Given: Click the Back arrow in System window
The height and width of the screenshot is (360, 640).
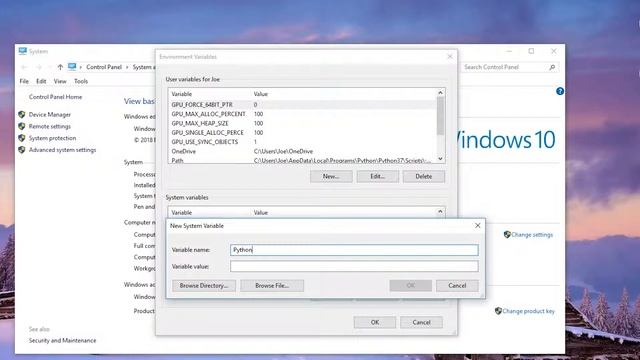Looking at the screenshot, I should click(24, 67).
